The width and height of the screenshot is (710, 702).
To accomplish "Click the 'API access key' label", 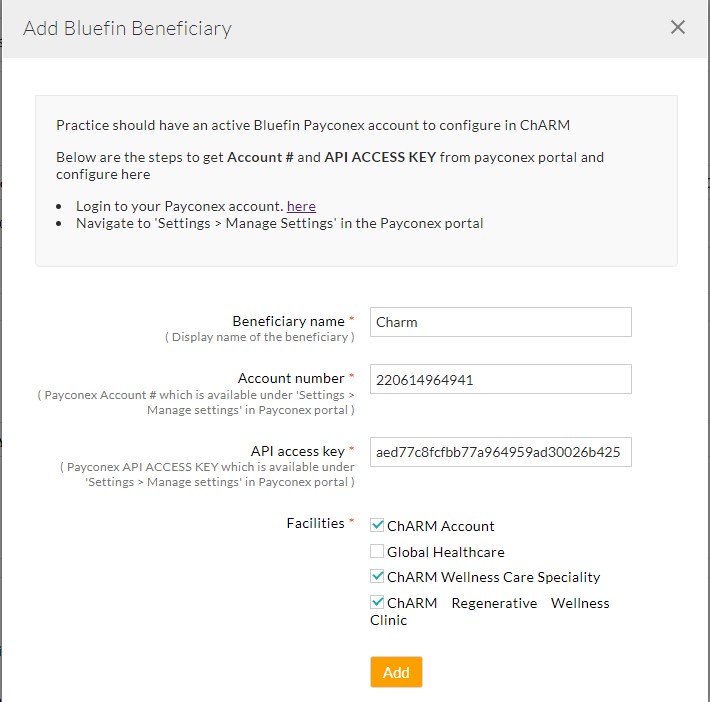I will pyautogui.click(x=297, y=451).
